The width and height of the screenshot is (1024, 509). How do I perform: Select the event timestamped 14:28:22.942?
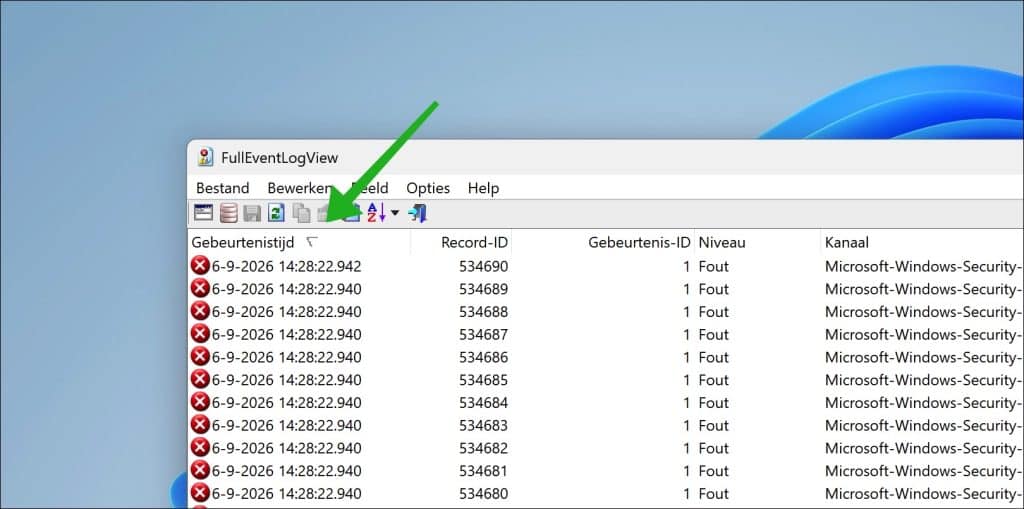pyautogui.click(x=286, y=266)
